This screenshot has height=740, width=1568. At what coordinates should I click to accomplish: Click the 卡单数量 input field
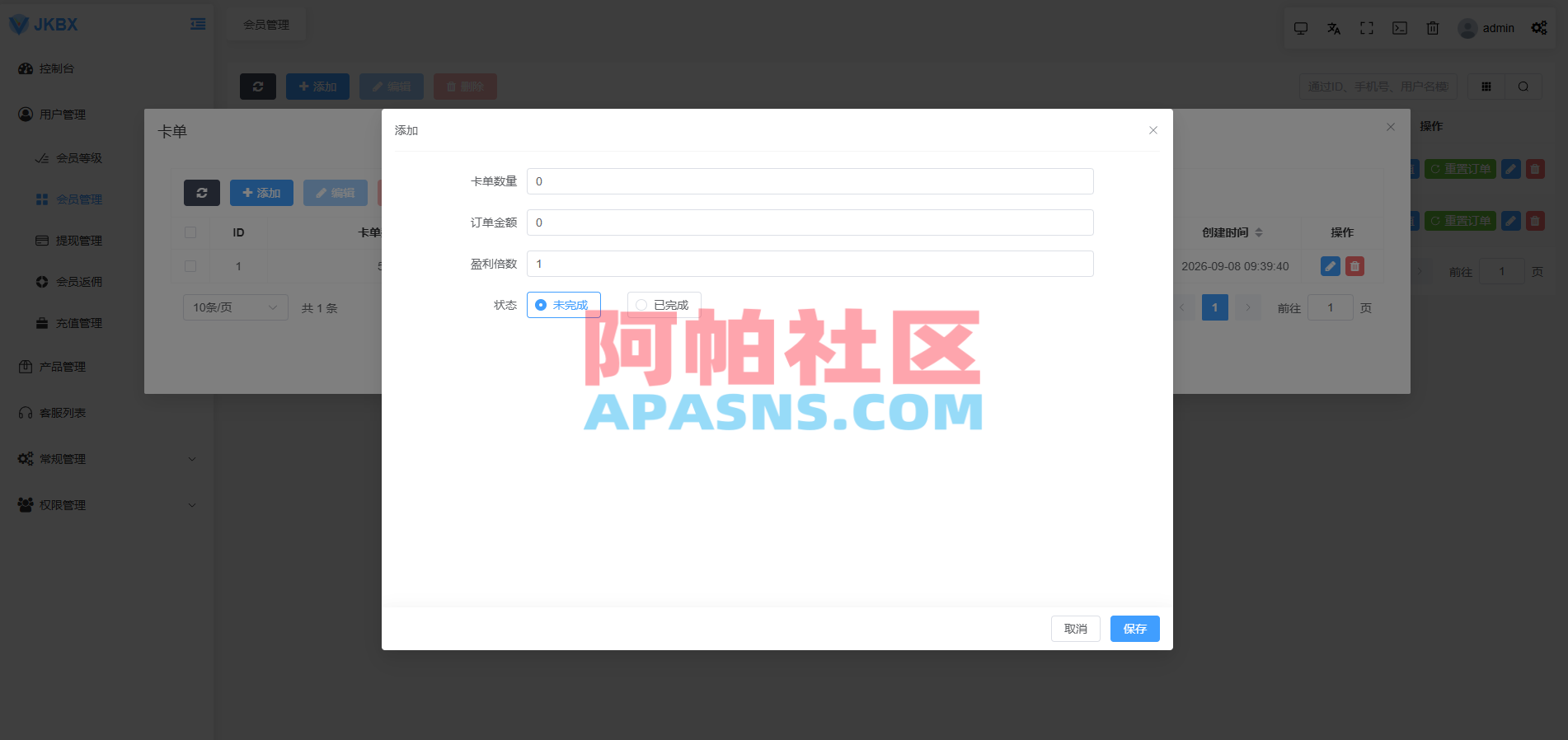pyautogui.click(x=810, y=181)
